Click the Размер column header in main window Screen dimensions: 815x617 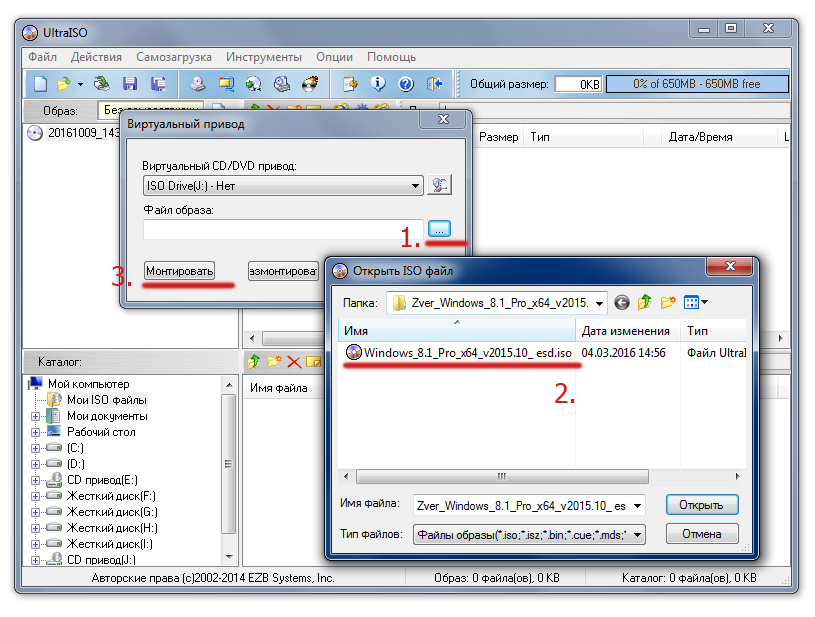coord(498,137)
